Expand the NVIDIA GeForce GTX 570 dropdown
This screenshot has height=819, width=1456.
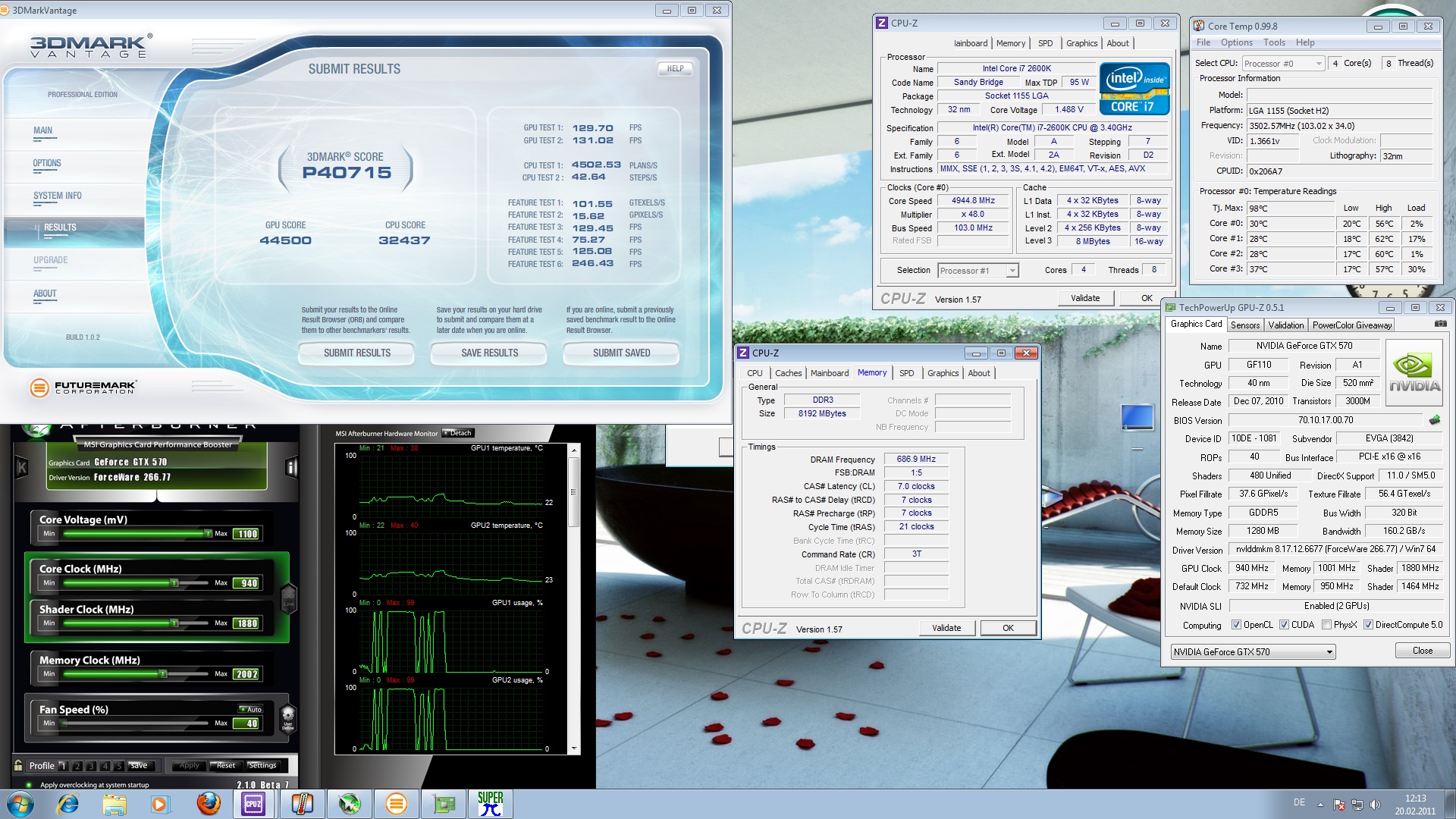tap(1329, 652)
